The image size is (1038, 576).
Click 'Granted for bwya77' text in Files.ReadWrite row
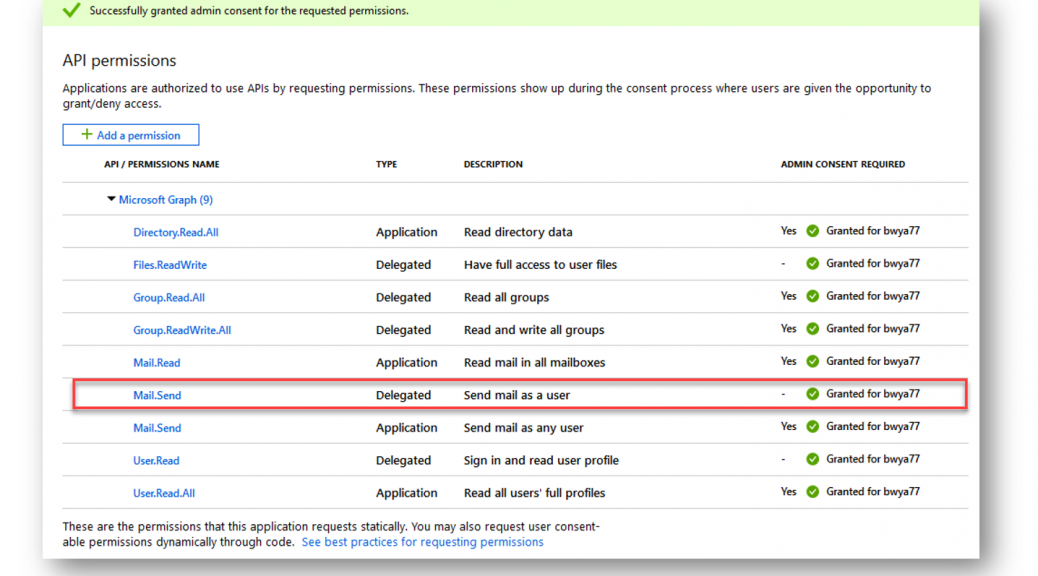coord(873,264)
